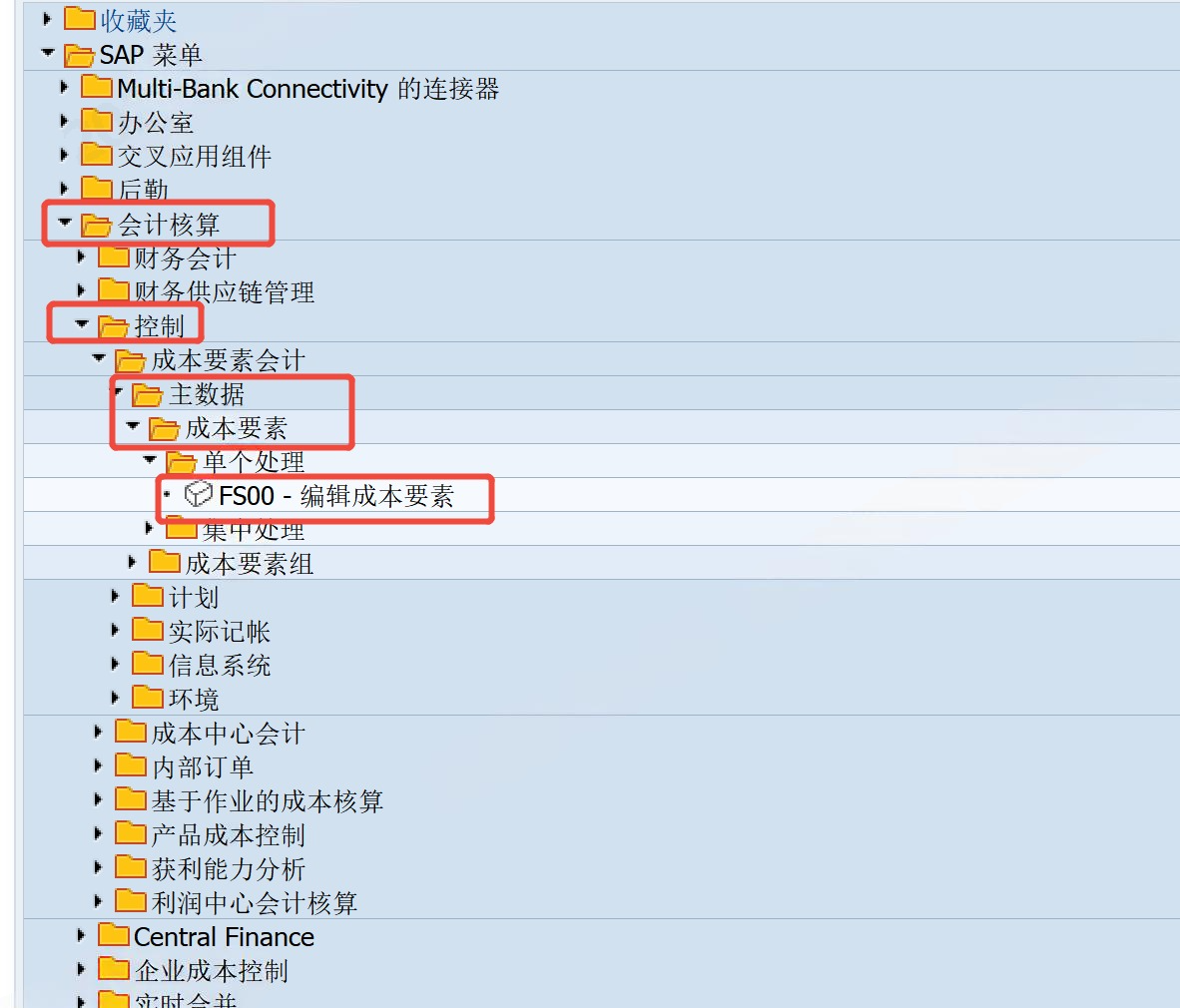Viewport: 1180px width, 1008px height.
Task: Click the 办公室 folder icon
Action: click(x=96, y=121)
